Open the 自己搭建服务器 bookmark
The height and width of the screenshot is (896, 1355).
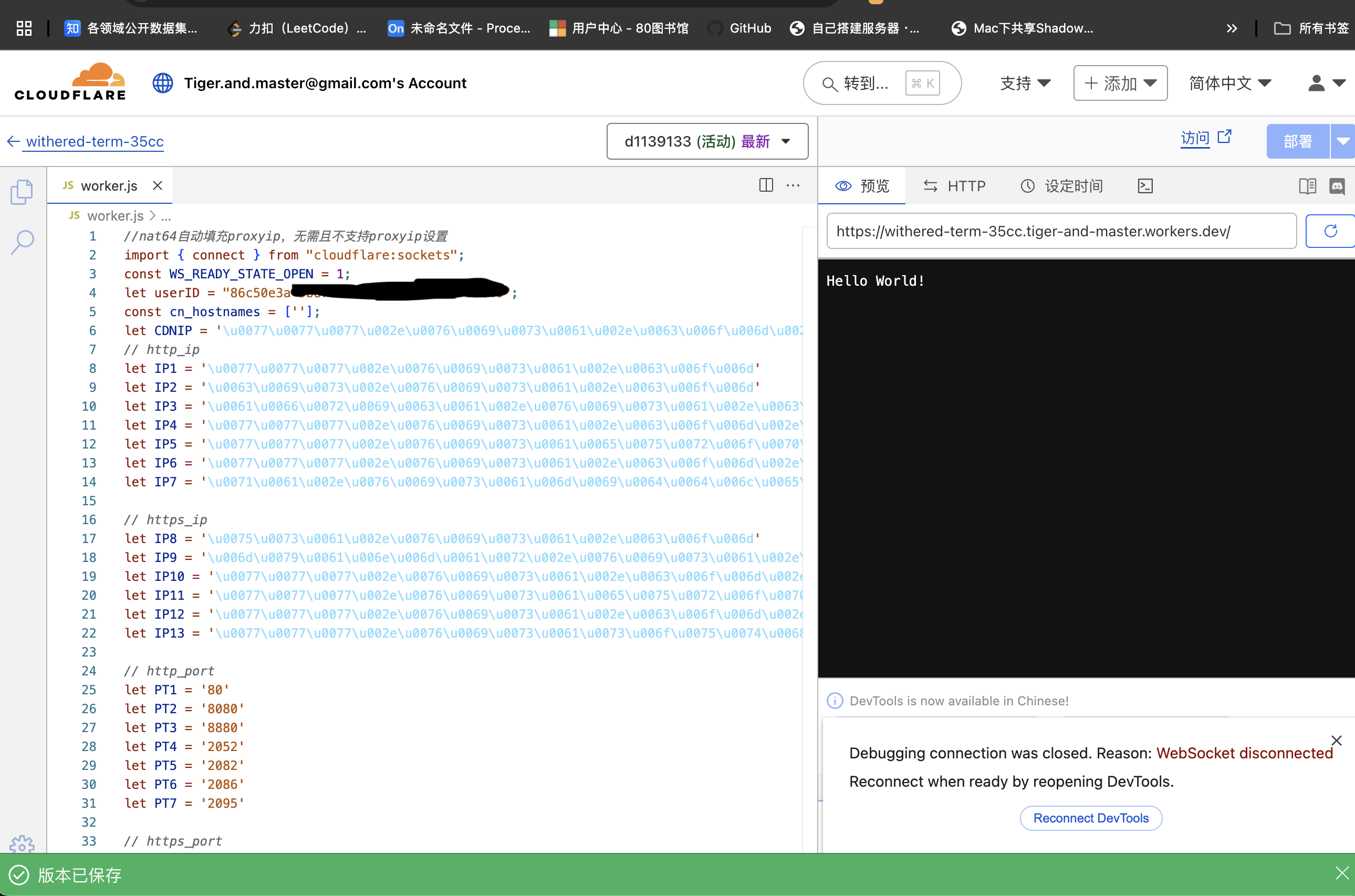(854, 28)
